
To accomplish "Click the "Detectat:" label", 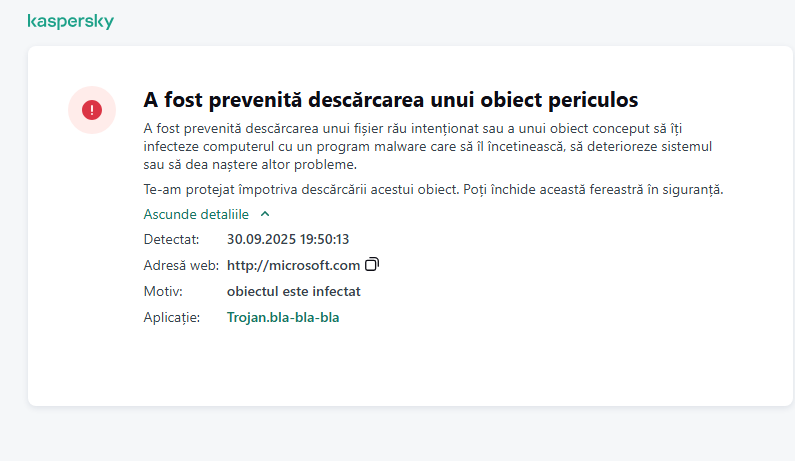I will (172, 239).
